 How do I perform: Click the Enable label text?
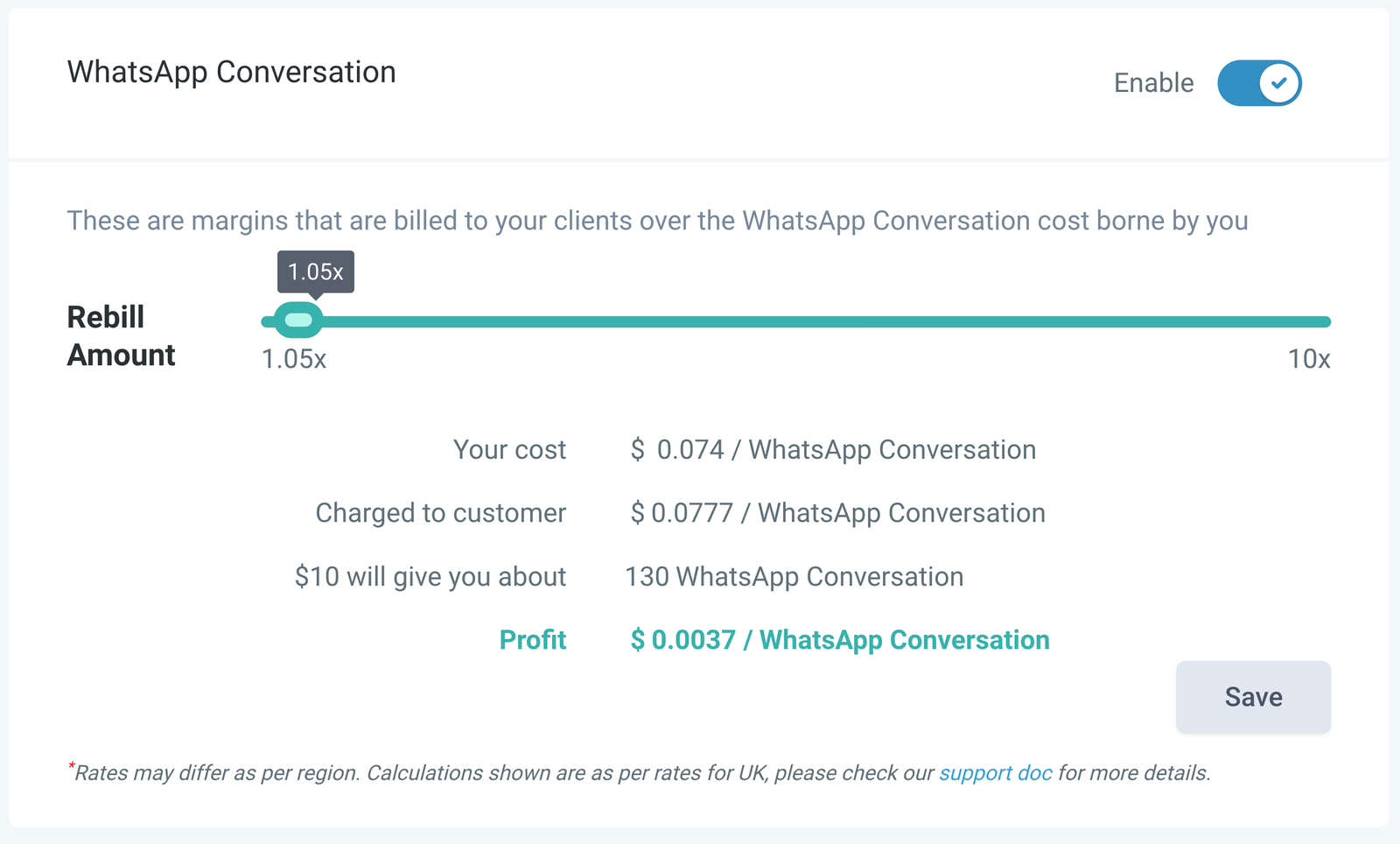[x=1153, y=83]
